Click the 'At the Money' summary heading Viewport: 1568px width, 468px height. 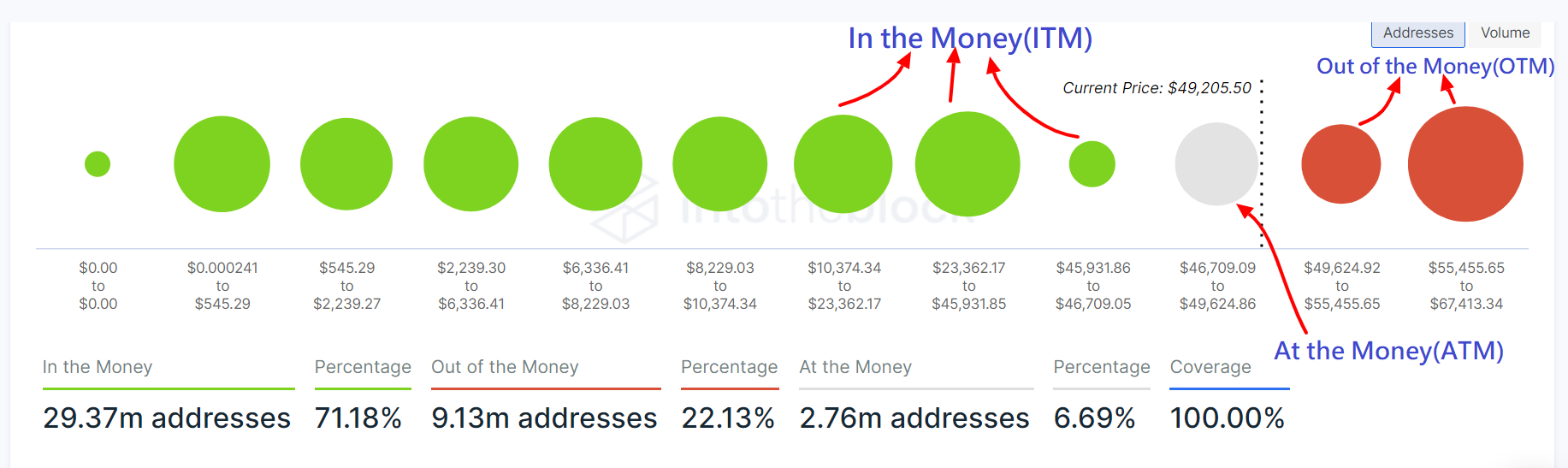855,367
